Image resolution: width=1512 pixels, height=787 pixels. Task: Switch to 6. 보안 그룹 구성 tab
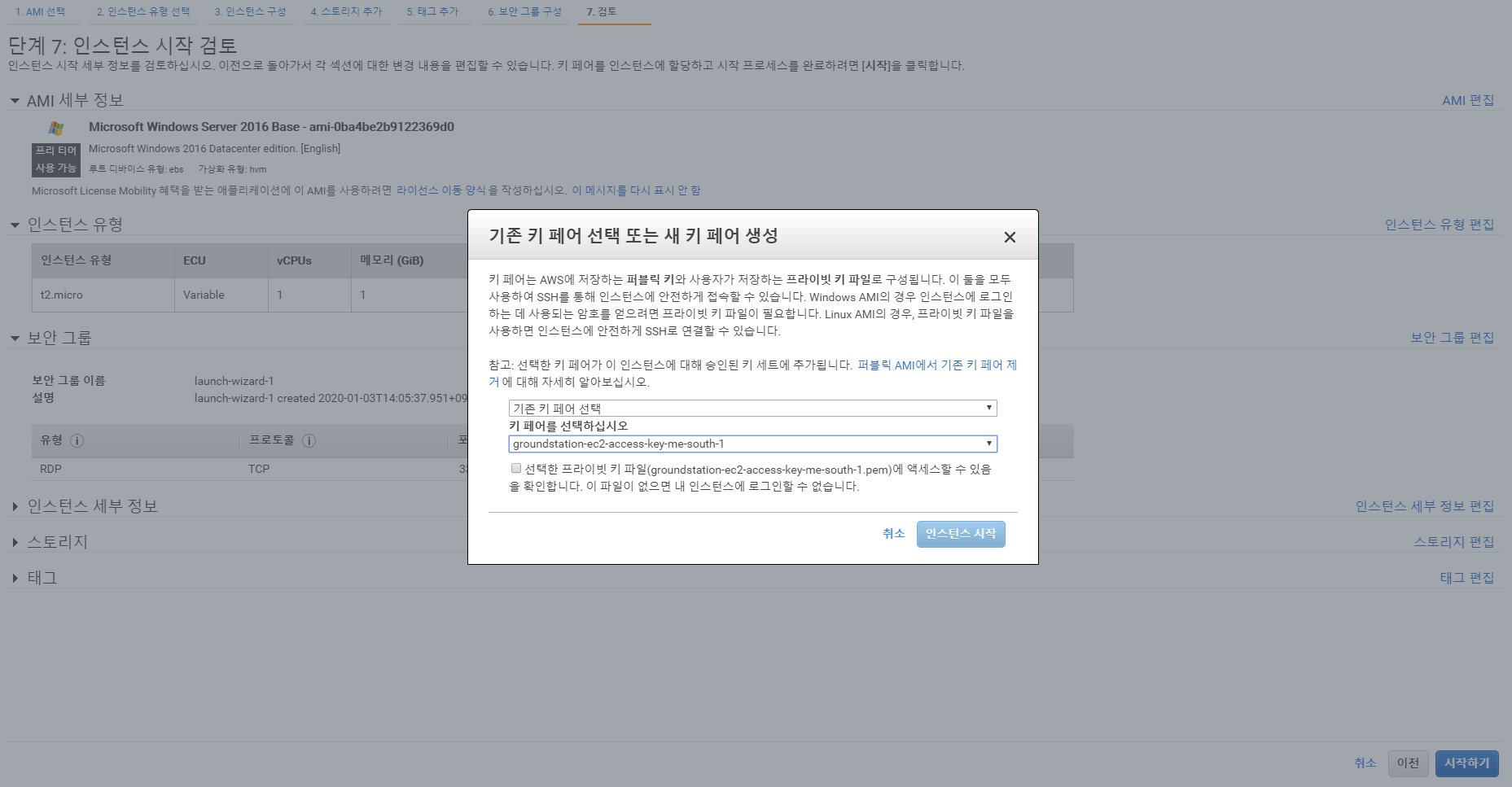(524, 11)
